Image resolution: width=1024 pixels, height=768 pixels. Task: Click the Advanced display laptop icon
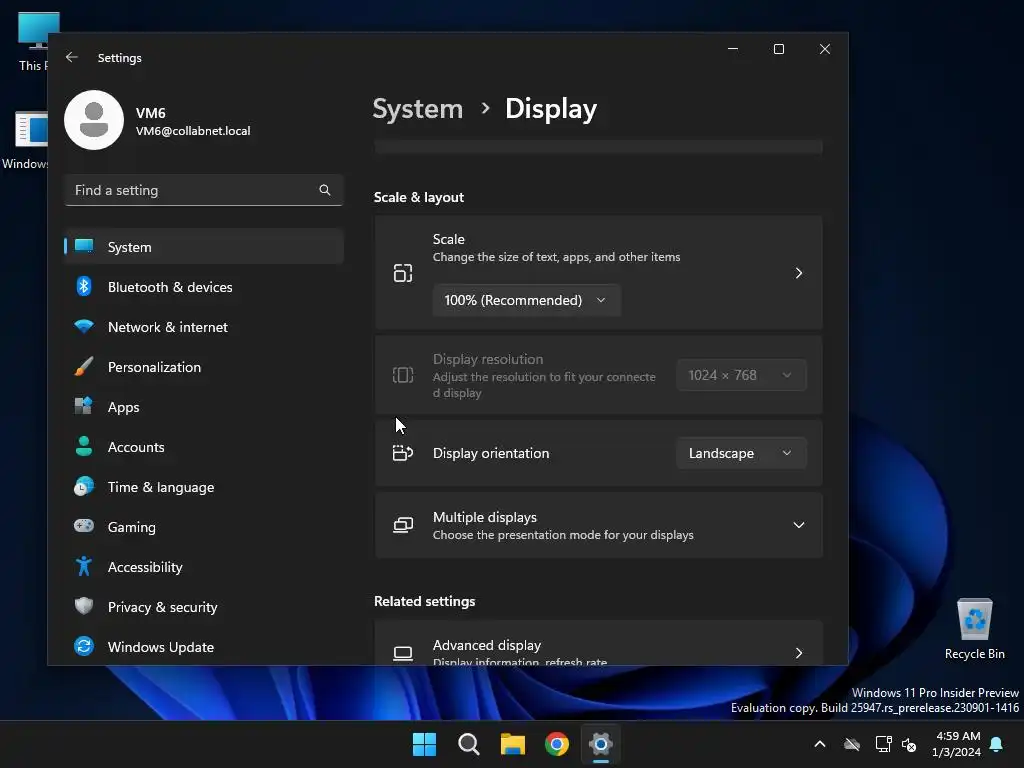click(x=403, y=653)
